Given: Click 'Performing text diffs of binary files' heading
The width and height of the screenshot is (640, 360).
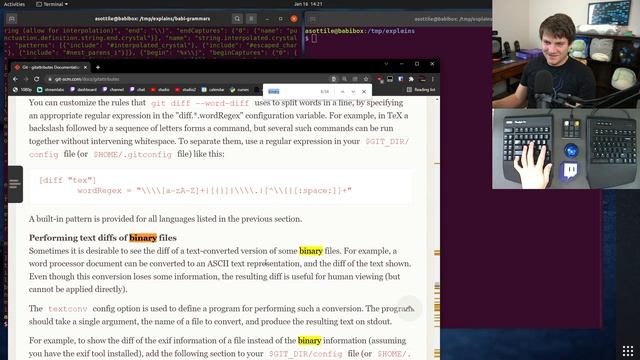Looking at the screenshot, I should (103, 238).
